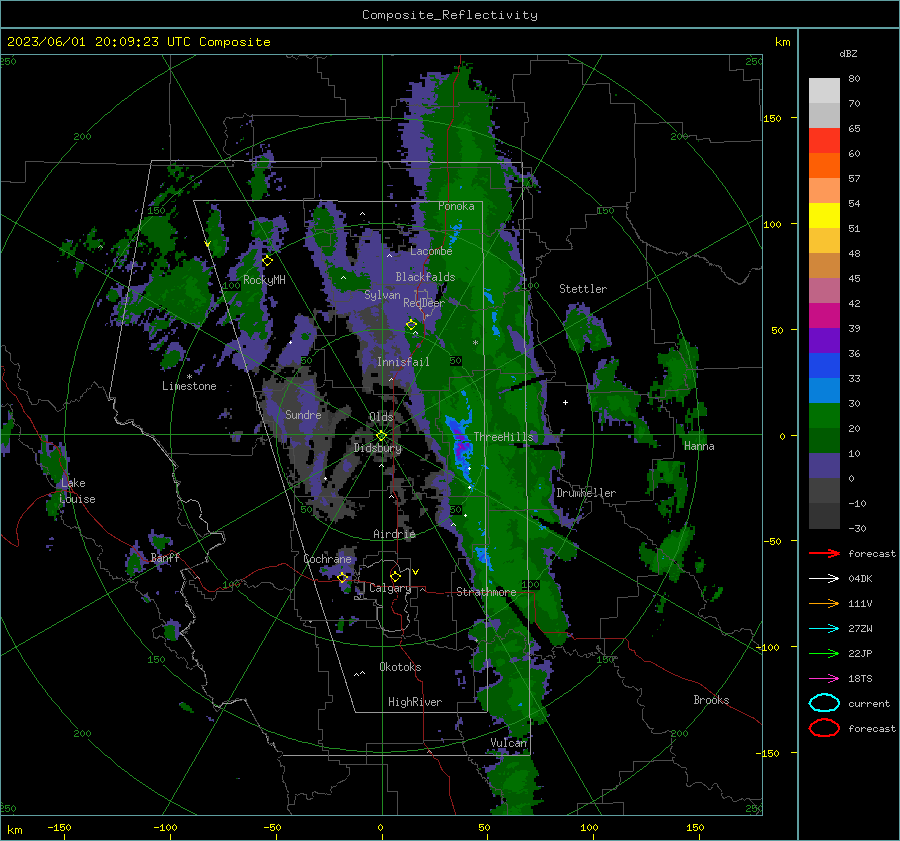This screenshot has width=900, height=841.
Task: Click the Sylvan map label
Action: click(382, 295)
